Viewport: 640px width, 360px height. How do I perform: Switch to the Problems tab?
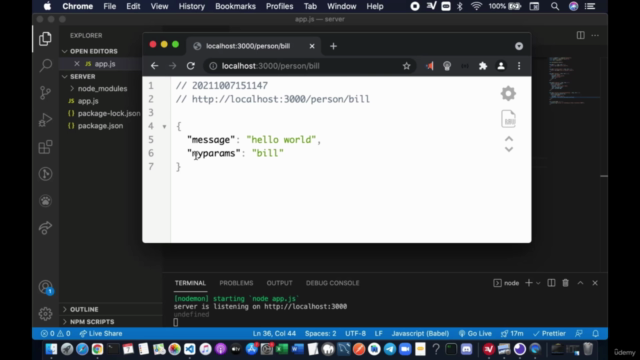(236, 283)
